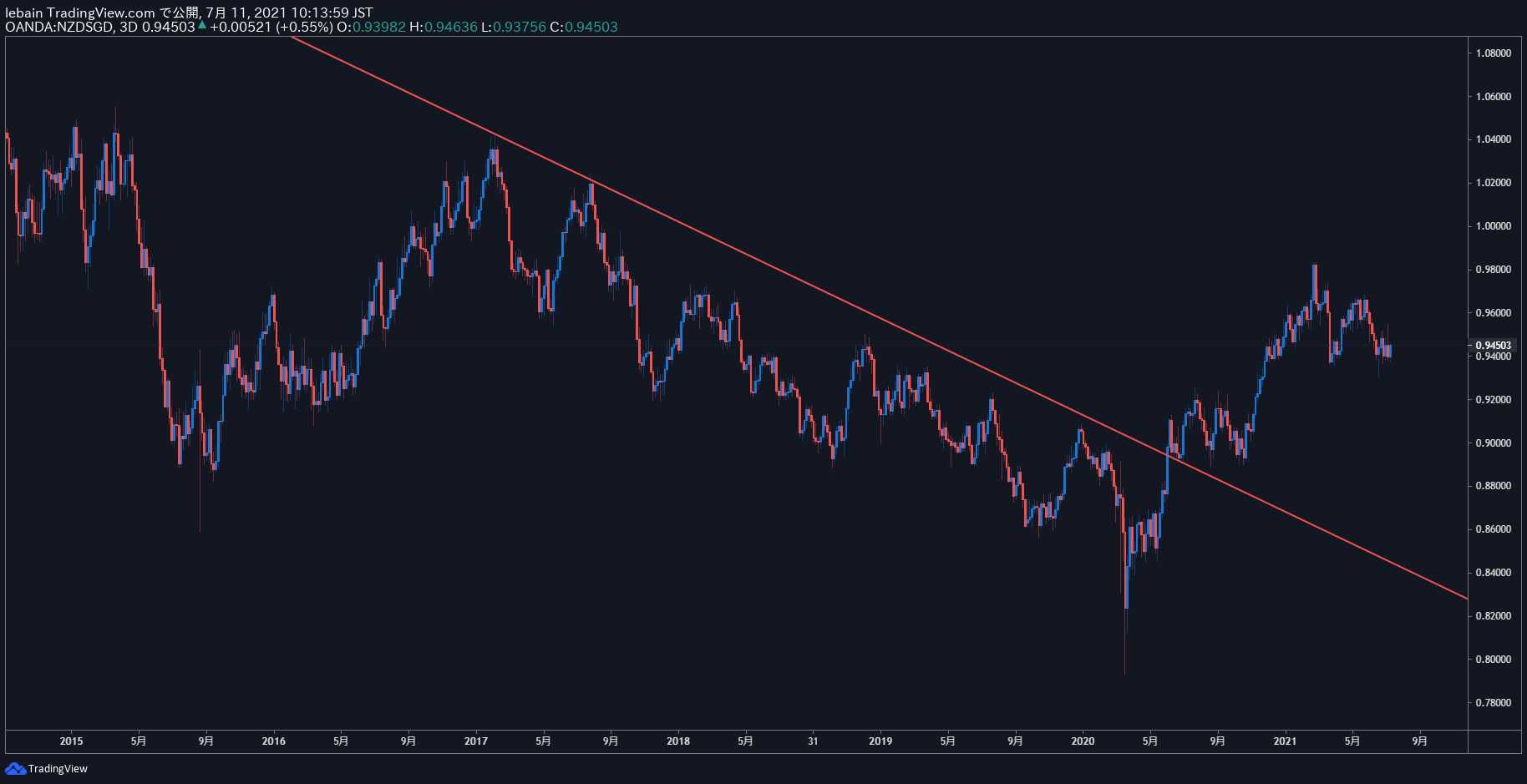Click the 0.96000 price axis label
The width and height of the screenshot is (1527, 784).
(1494, 313)
